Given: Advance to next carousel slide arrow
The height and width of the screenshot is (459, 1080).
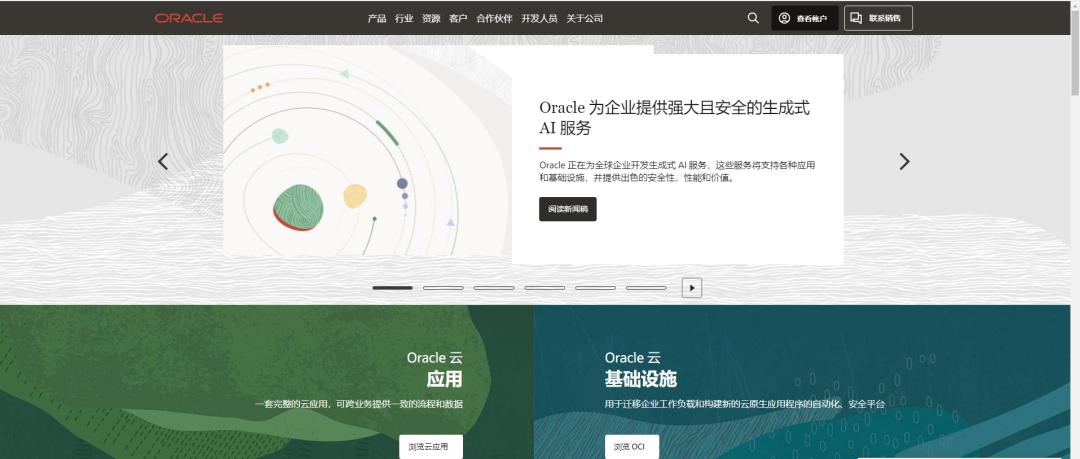Looking at the screenshot, I should coord(904,162).
